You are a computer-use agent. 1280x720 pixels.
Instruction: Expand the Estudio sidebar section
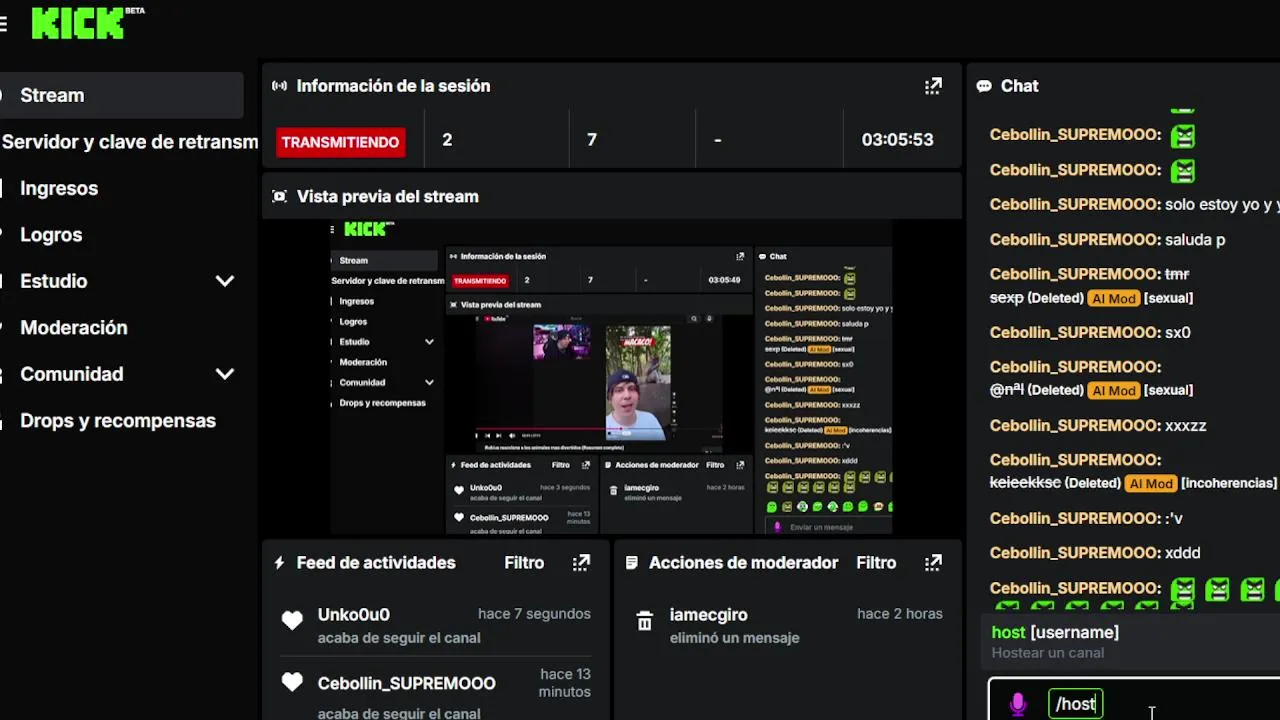point(224,281)
